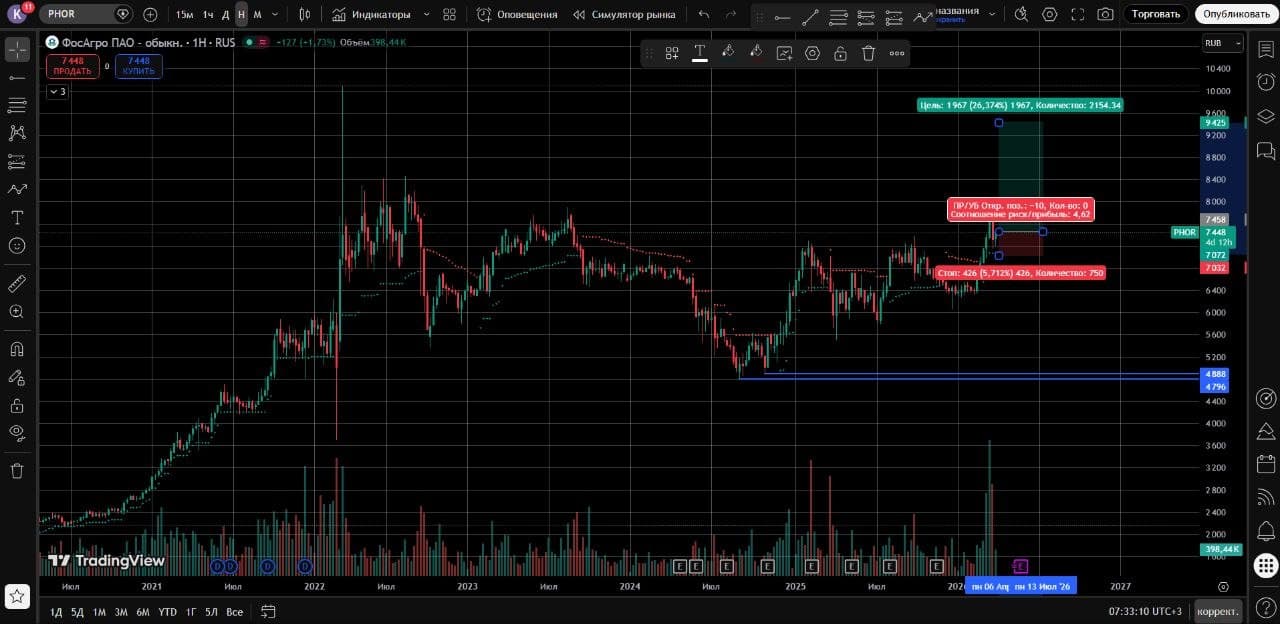The height and width of the screenshot is (624, 1280).
Task: Click the Alerts button (Оповещения)
Action: tap(517, 15)
